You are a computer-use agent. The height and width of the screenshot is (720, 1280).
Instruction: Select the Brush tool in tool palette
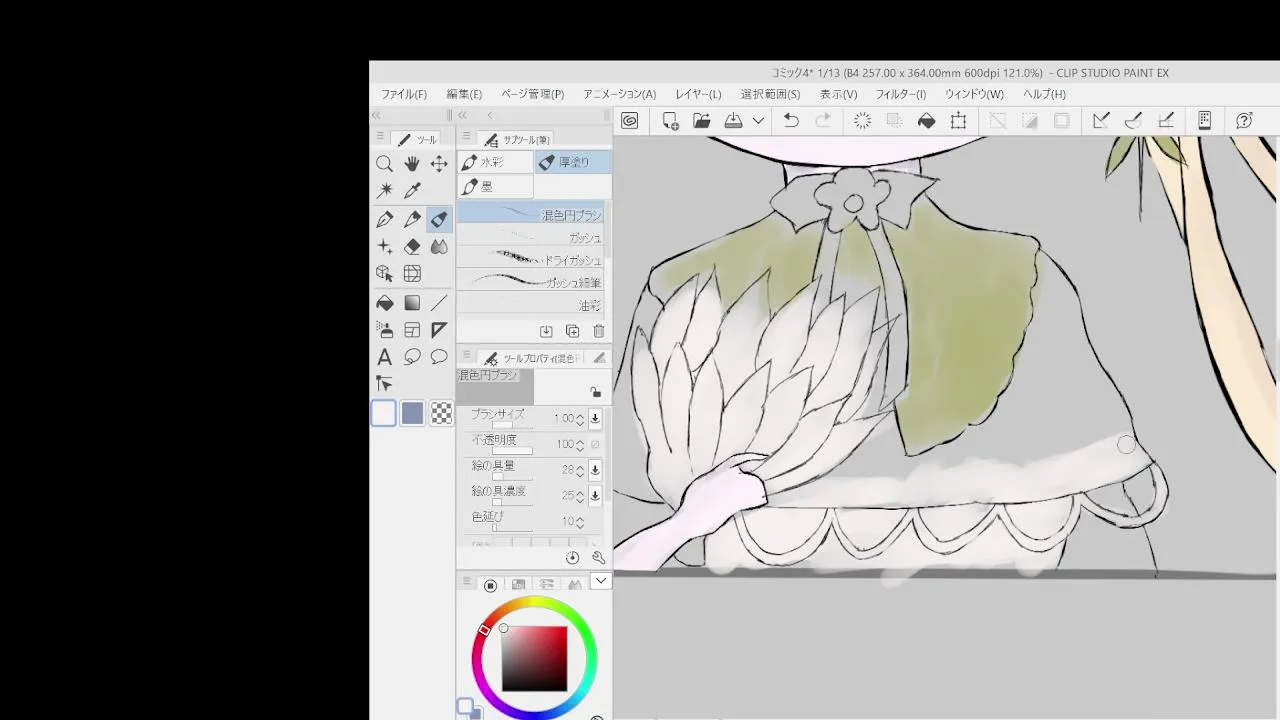[x=439, y=219]
